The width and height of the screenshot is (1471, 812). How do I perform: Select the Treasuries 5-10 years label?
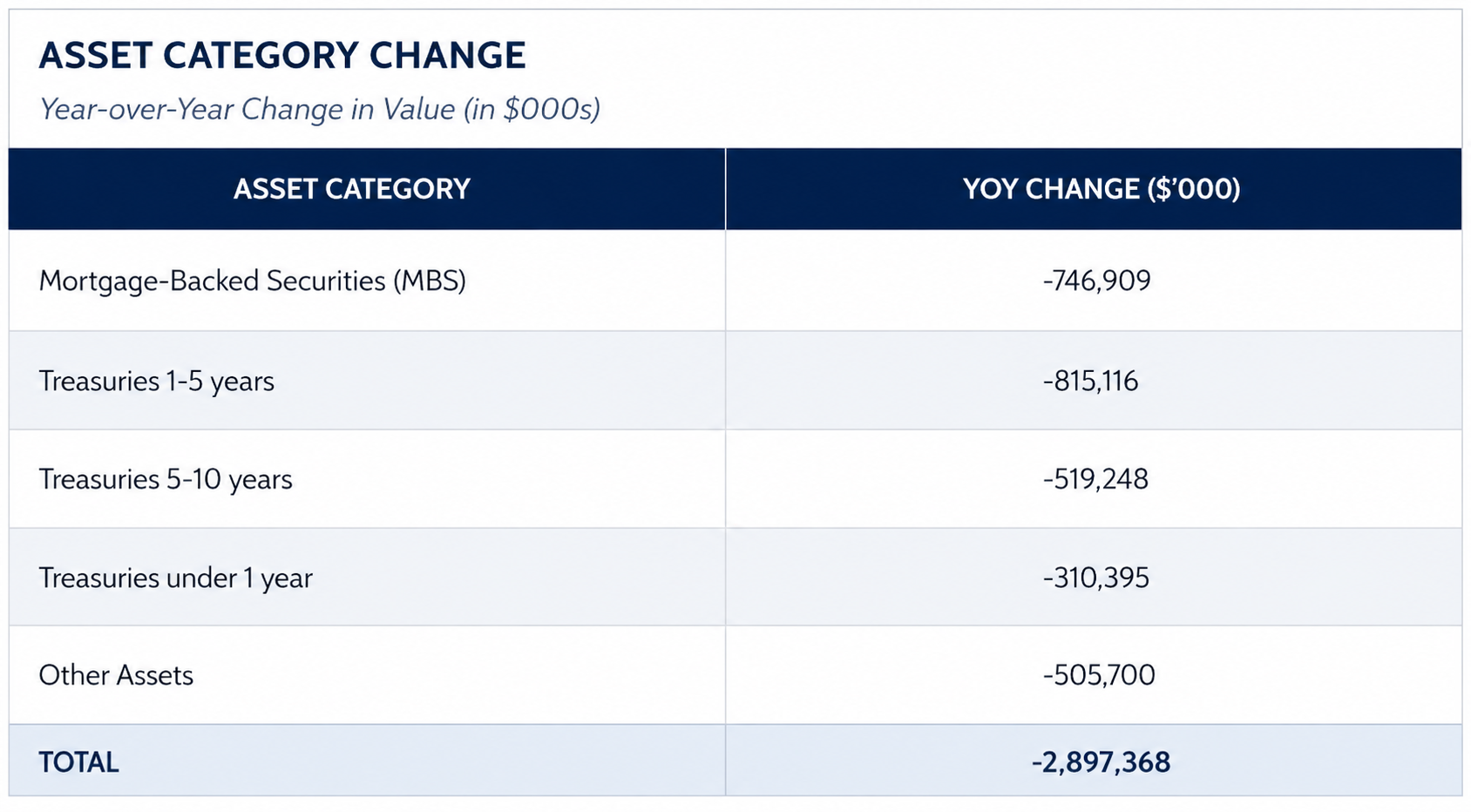[x=165, y=479]
